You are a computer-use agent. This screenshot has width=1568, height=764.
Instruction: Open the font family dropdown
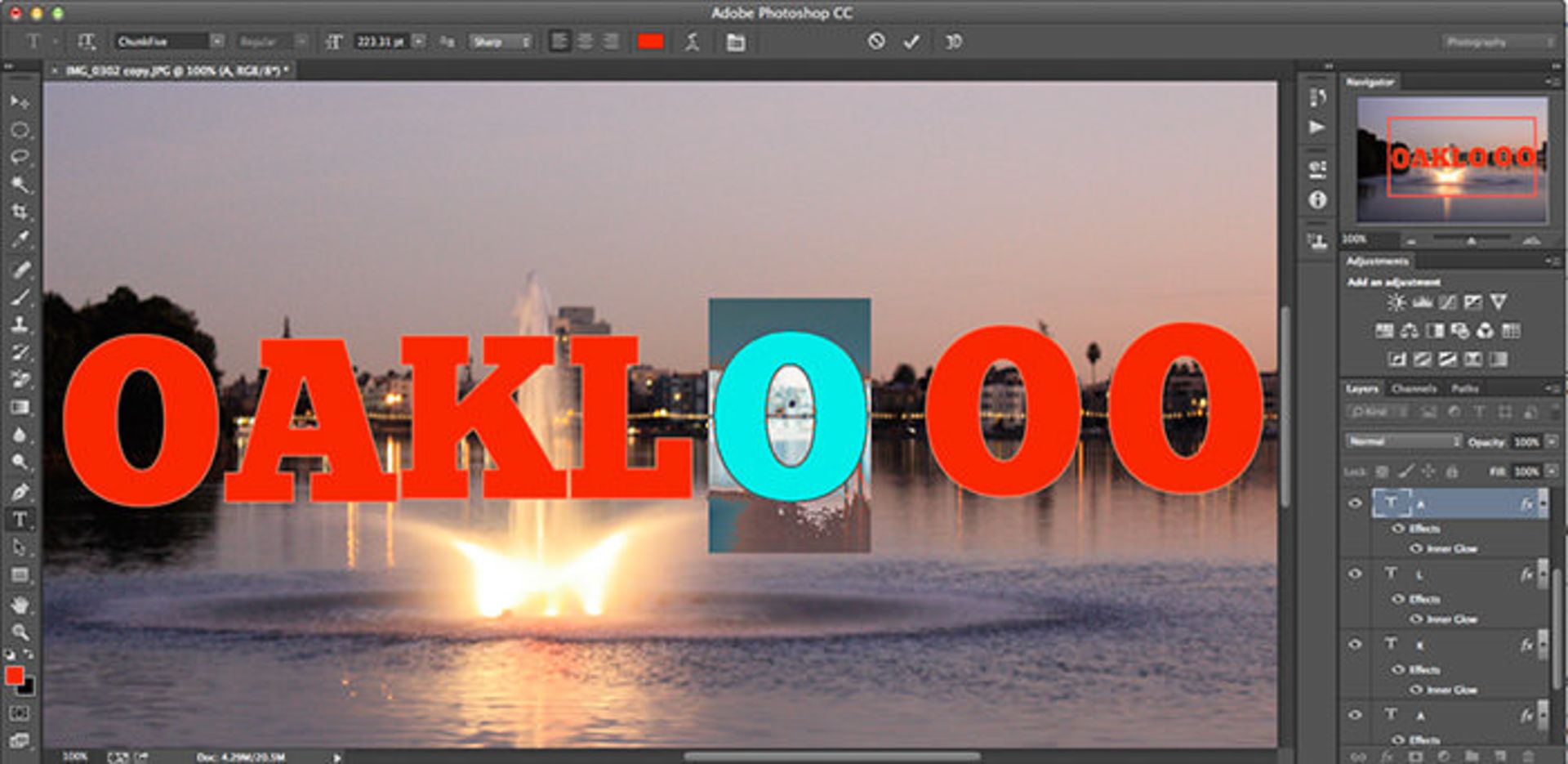tap(217, 42)
